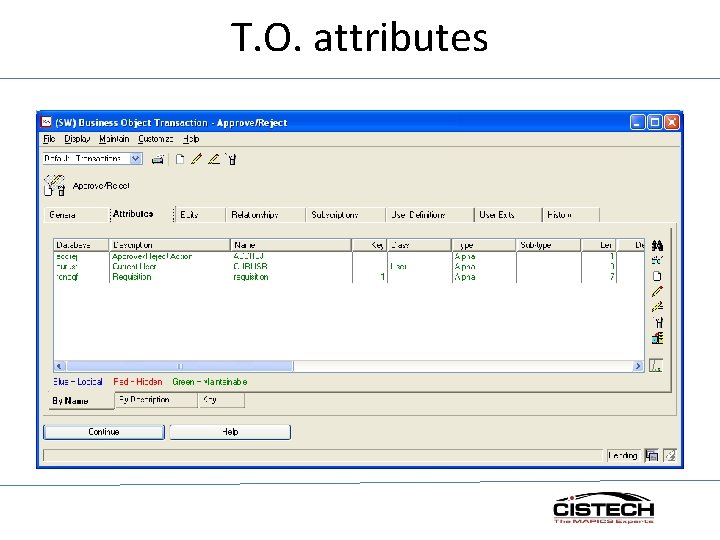The width and height of the screenshot is (720, 540).
Task: Click the horizontal scrollbar right arrow
Action: (638, 366)
